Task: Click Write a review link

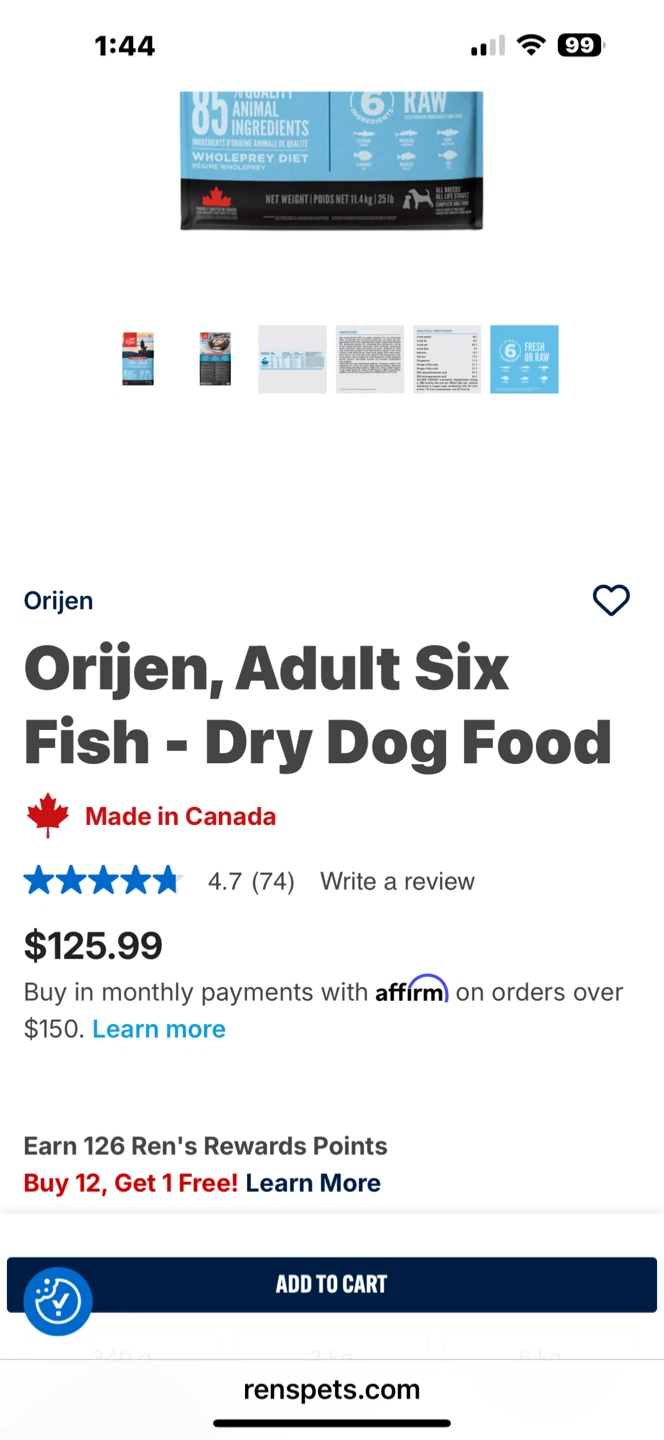Action: pyautogui.click(x=397, y=881)
